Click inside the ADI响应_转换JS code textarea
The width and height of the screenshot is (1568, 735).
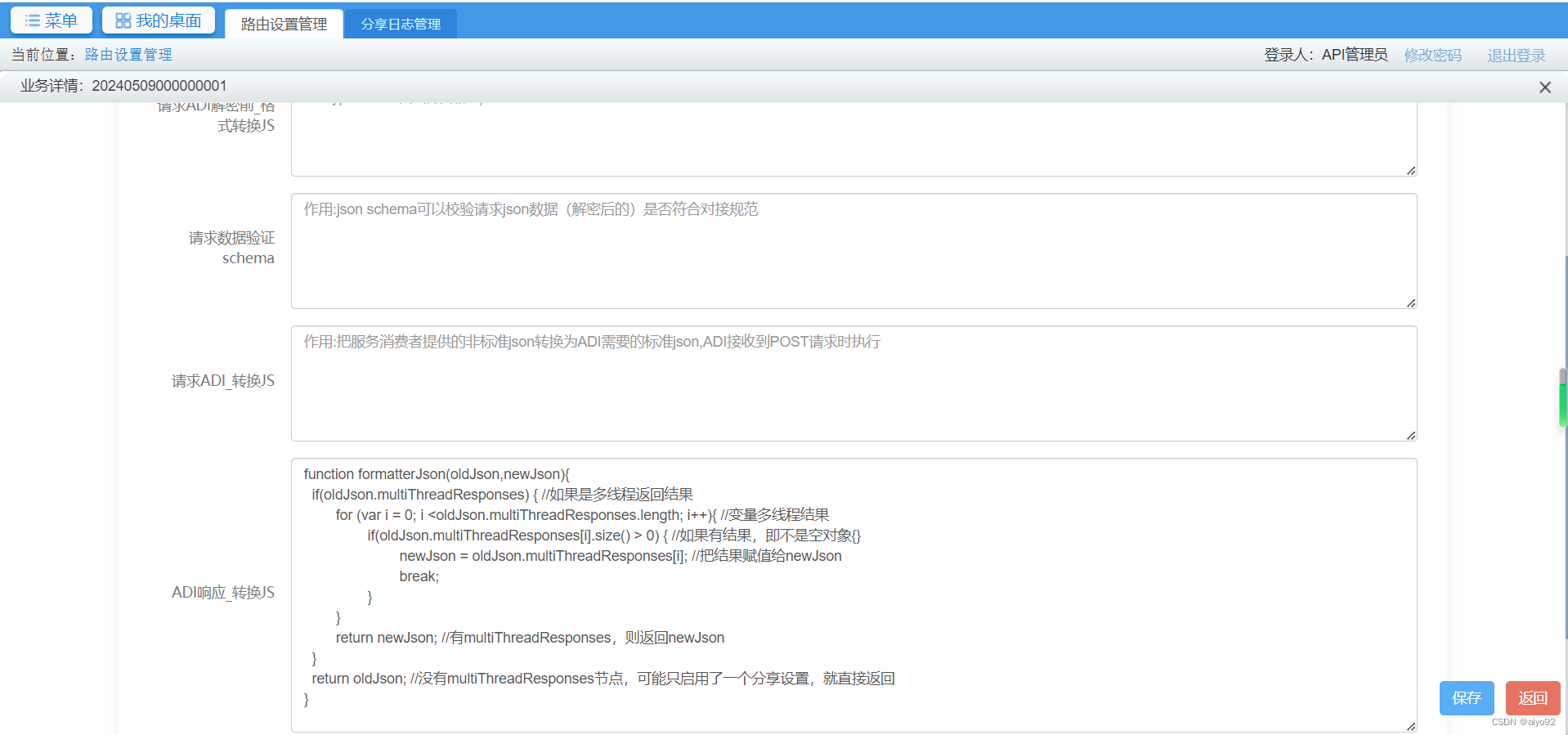click(x=853, y=595)
